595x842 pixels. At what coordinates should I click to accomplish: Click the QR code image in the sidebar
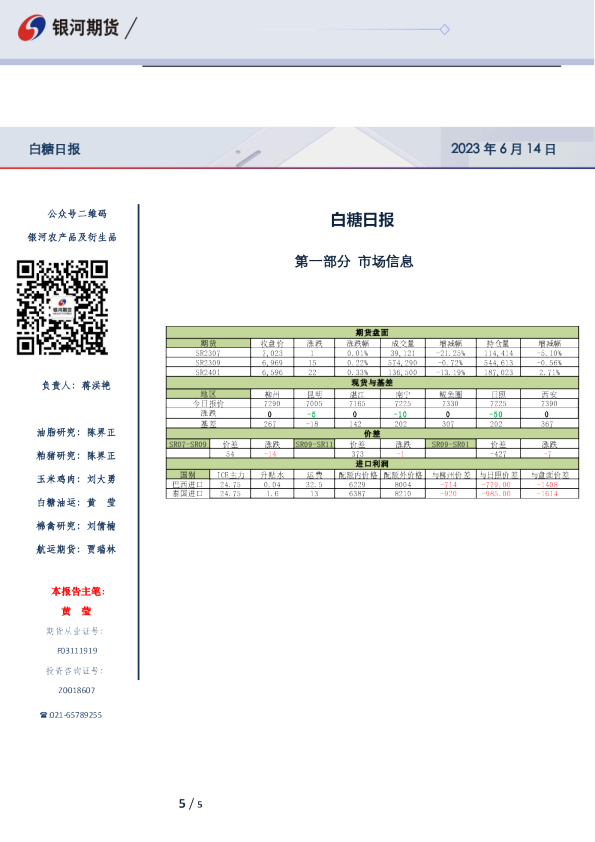pos(62,307)
